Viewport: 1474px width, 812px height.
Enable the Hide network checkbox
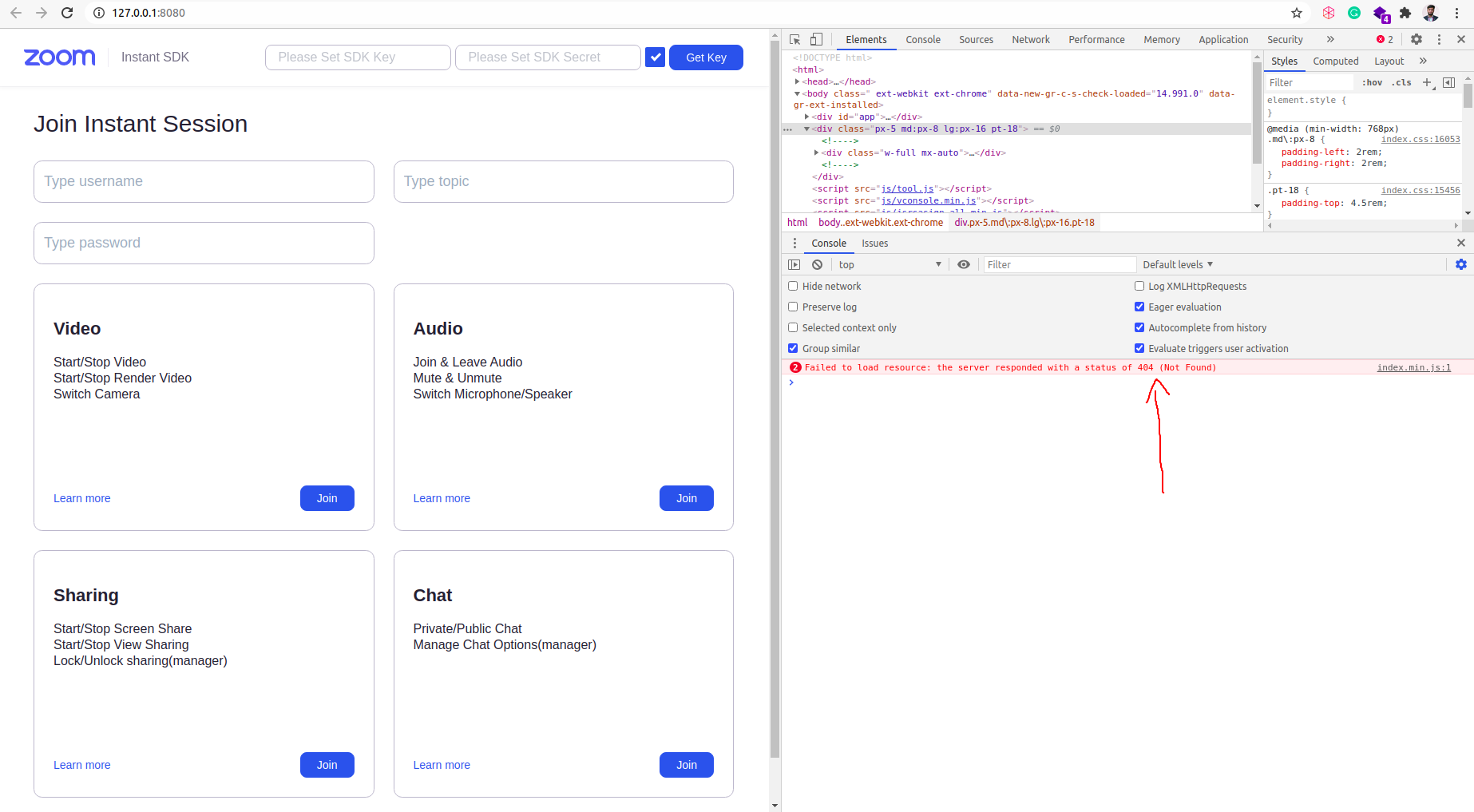[793, 286]
